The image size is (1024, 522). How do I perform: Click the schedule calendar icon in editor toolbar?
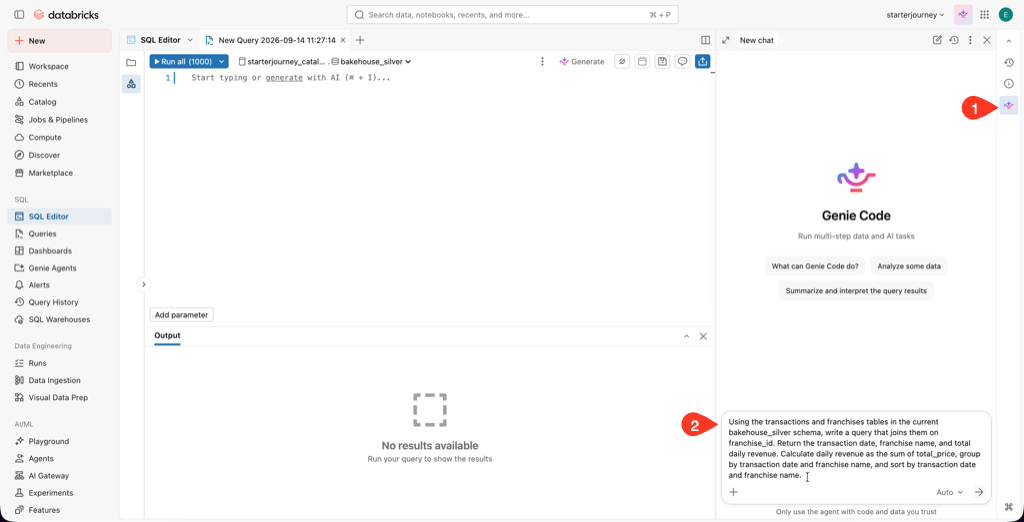click(642, 61)
